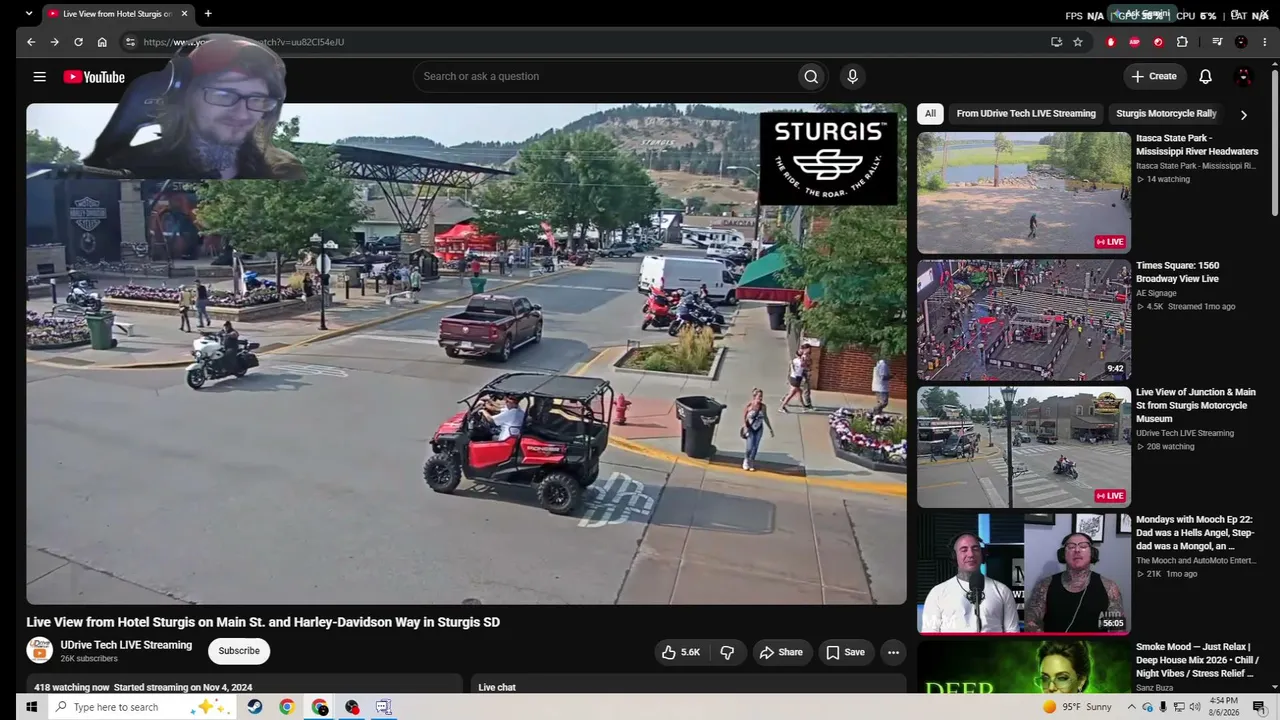Open the weather widget showing 95°F Sunny
The height and width of the screenshot is (720, 1280).
1077,707
